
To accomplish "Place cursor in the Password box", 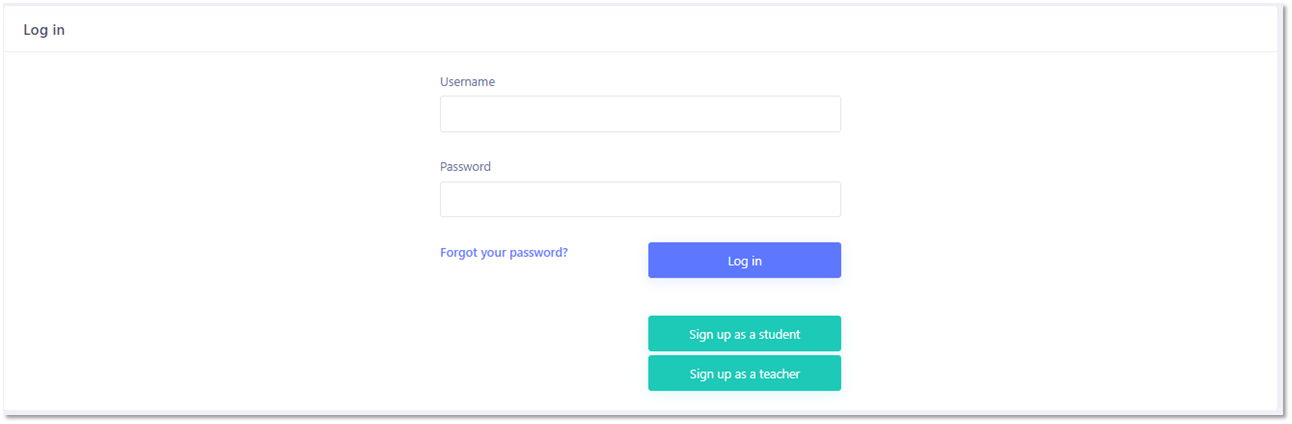I will [640, 199].
